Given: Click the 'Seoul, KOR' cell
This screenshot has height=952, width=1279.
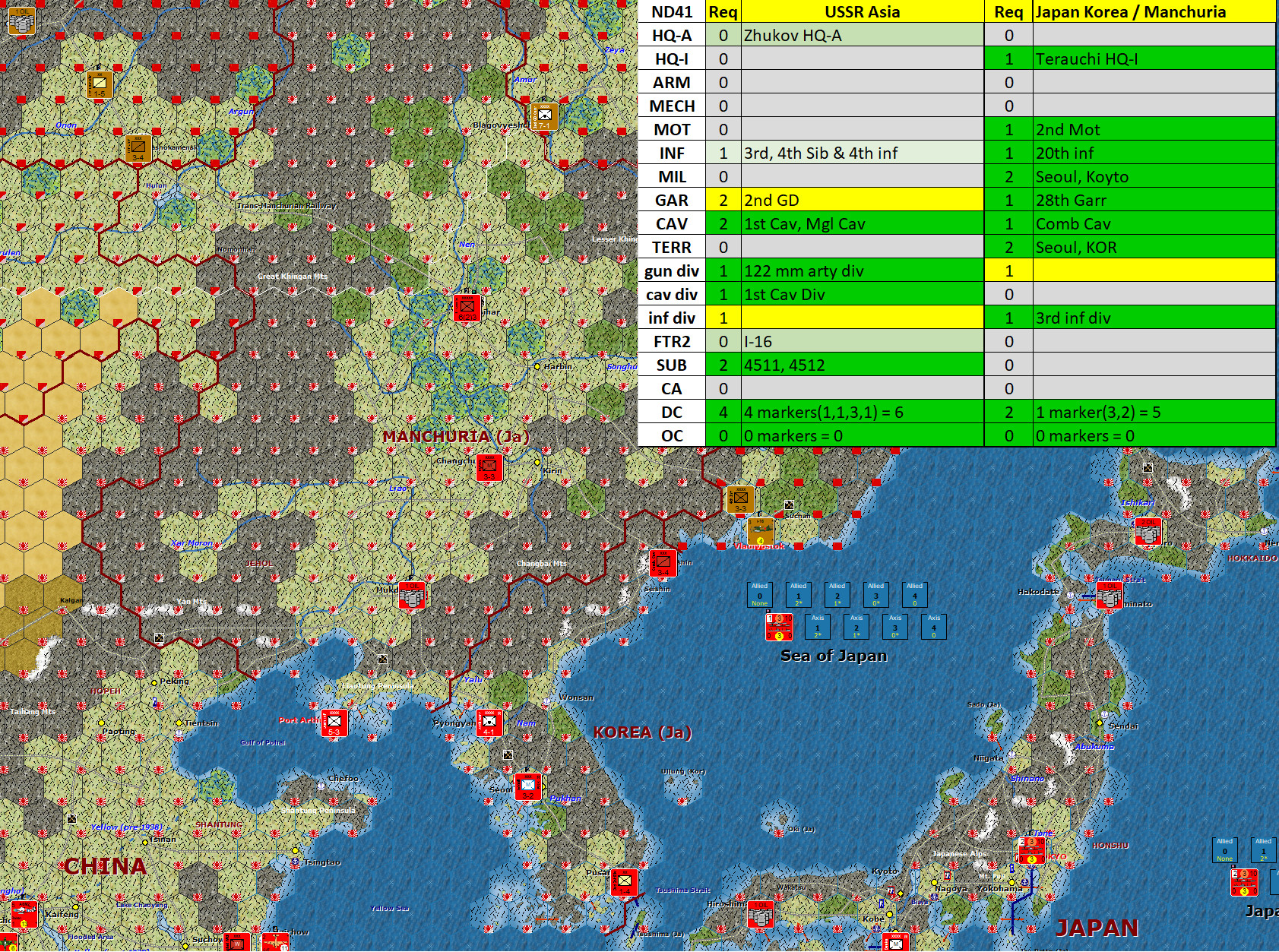Looking at the screenshot, I should click(x=1154, y=247).
